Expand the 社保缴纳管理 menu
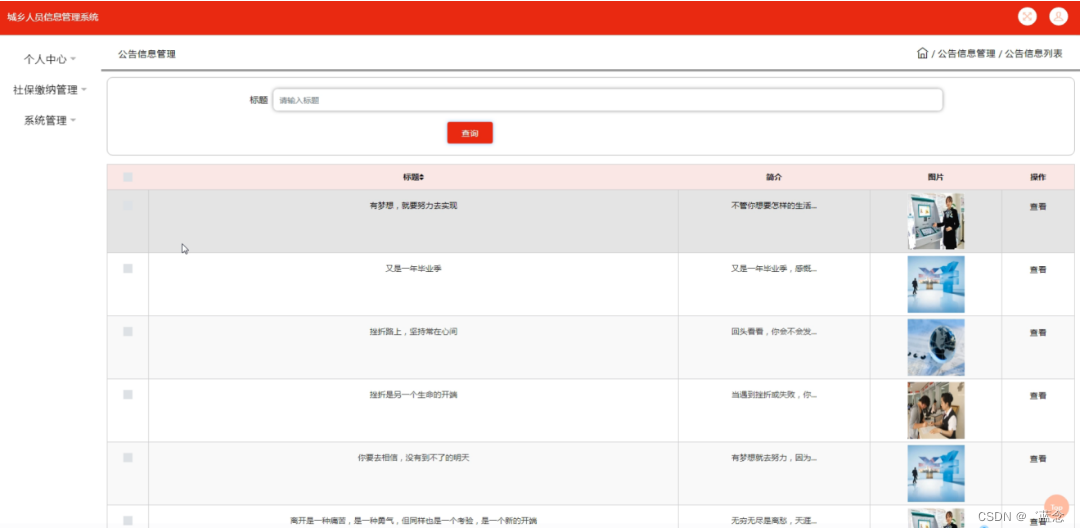Viewport: 1080px width, 532px height. tap(50, 90)
